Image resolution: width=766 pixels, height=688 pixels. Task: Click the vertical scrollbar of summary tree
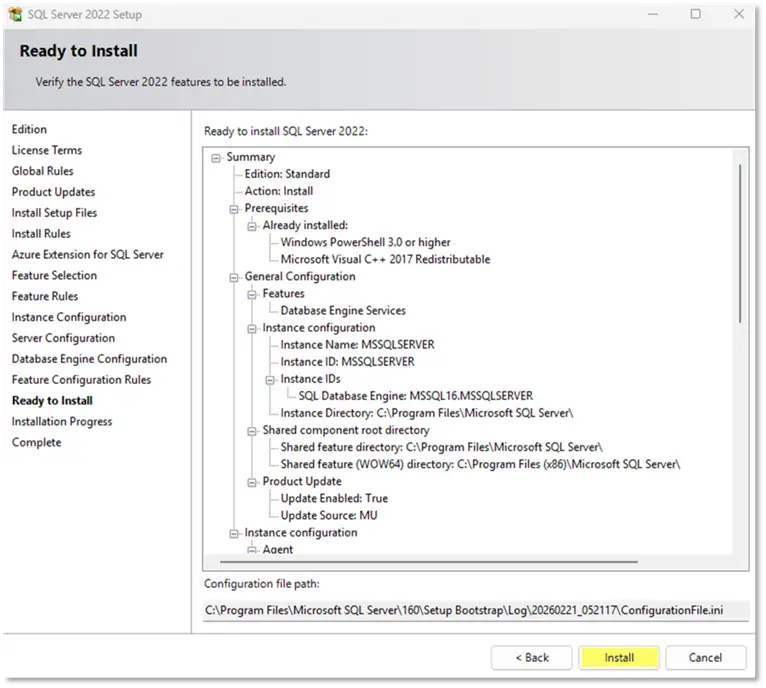coord(740,244)
